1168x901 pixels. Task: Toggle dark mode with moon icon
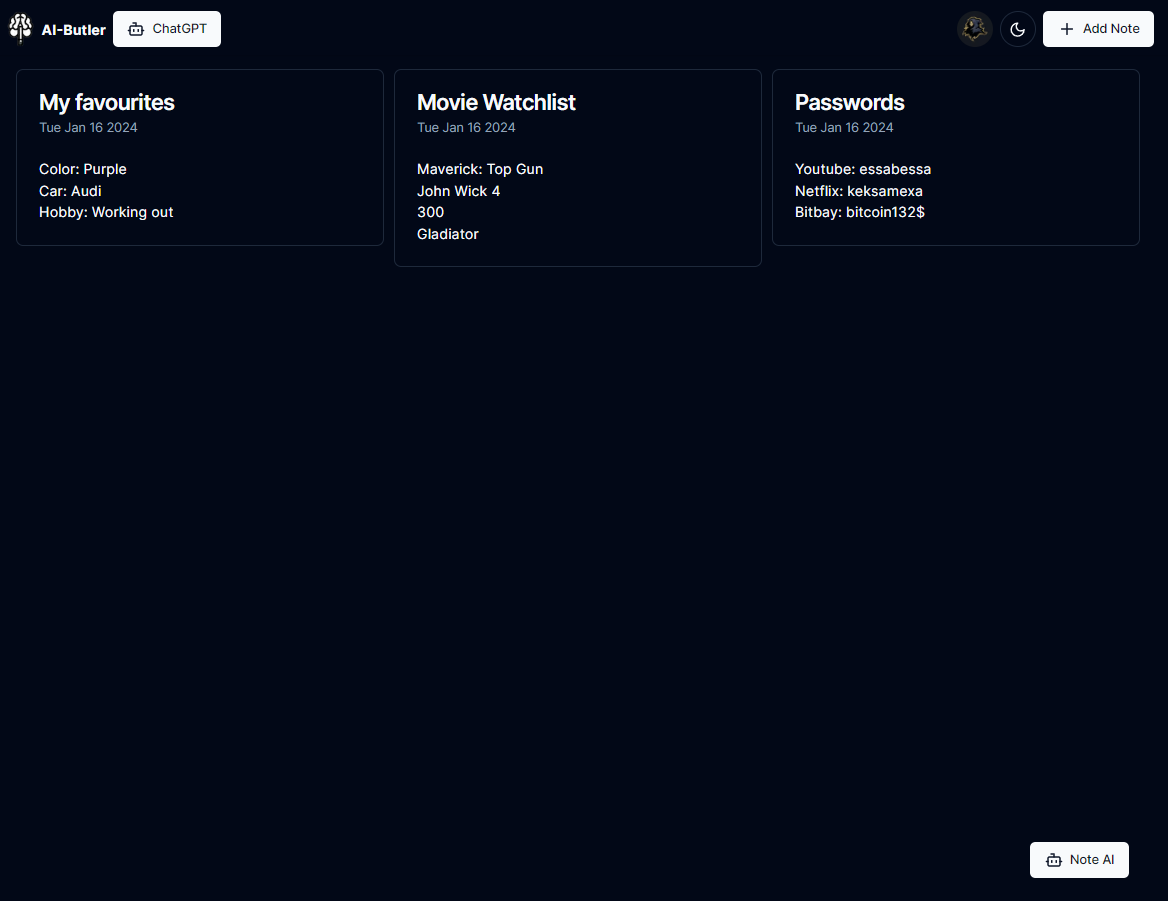(x=1018, y=29)
